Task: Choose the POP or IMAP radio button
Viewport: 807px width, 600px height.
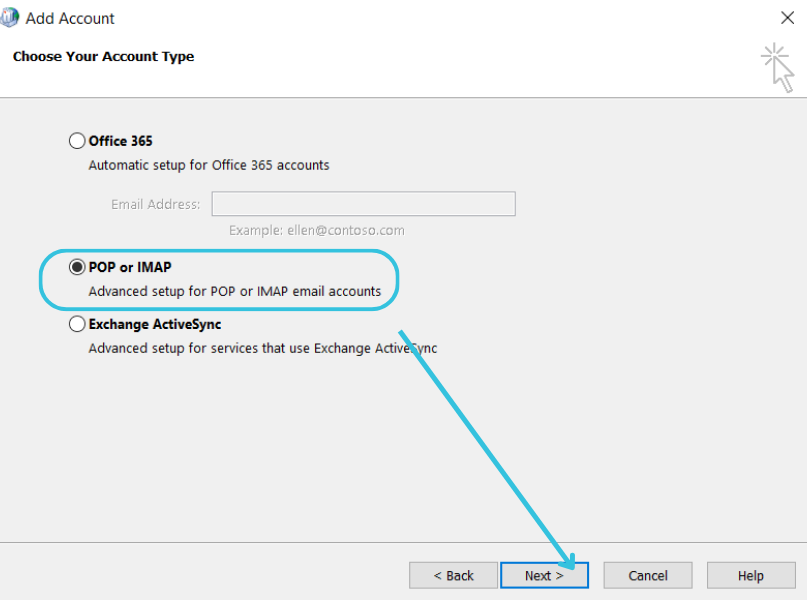Action: [x=77, y=268]
